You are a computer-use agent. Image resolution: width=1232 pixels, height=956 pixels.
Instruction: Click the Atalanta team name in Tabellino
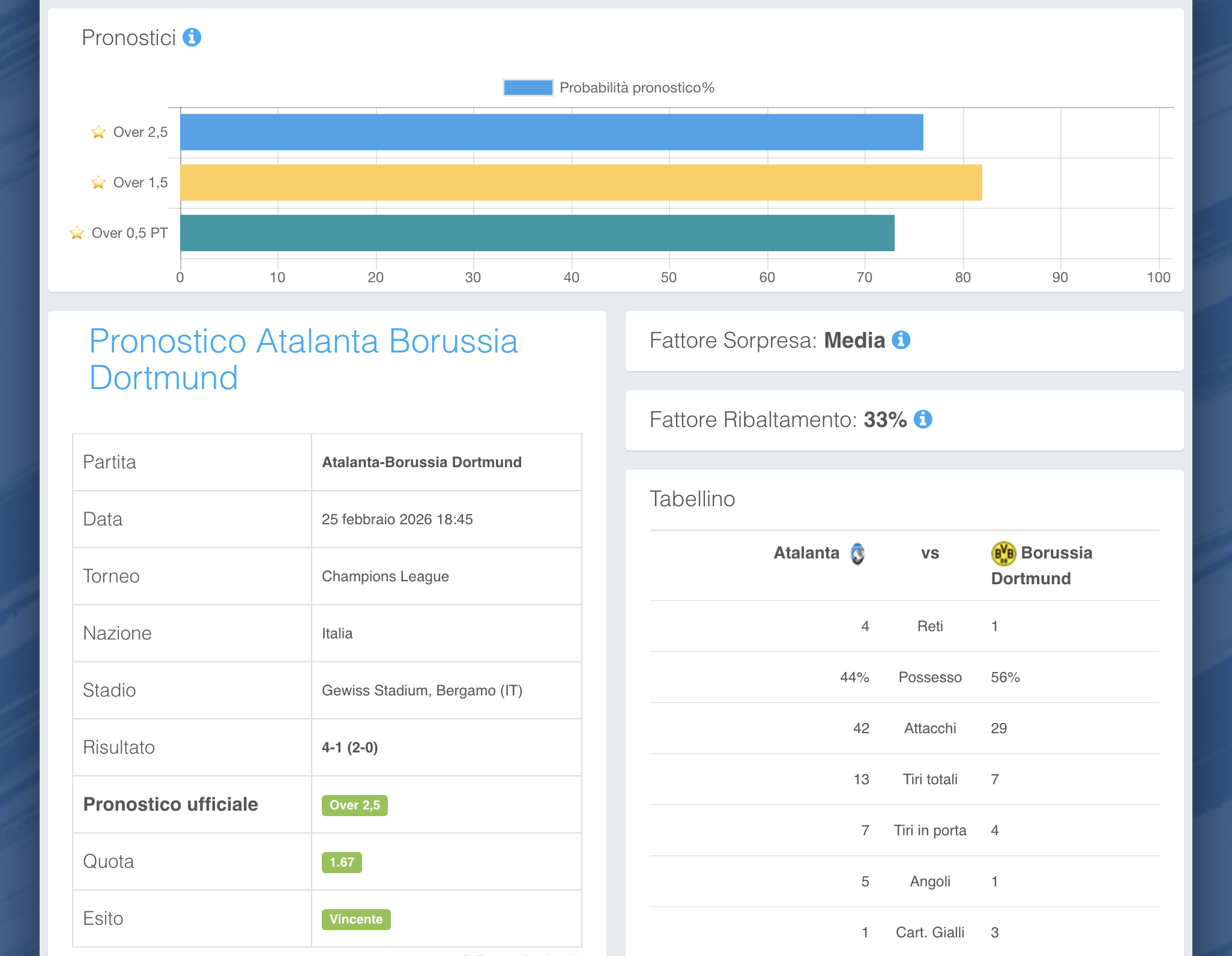click(806, 552)
